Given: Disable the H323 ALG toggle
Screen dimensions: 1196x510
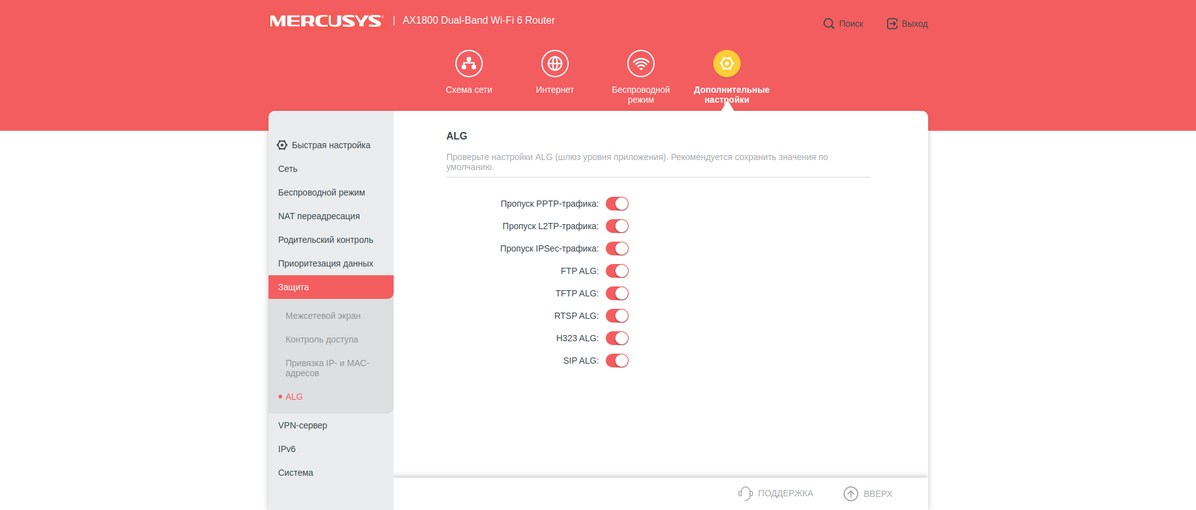Looking at the screenshot, I should click(617, 338).
